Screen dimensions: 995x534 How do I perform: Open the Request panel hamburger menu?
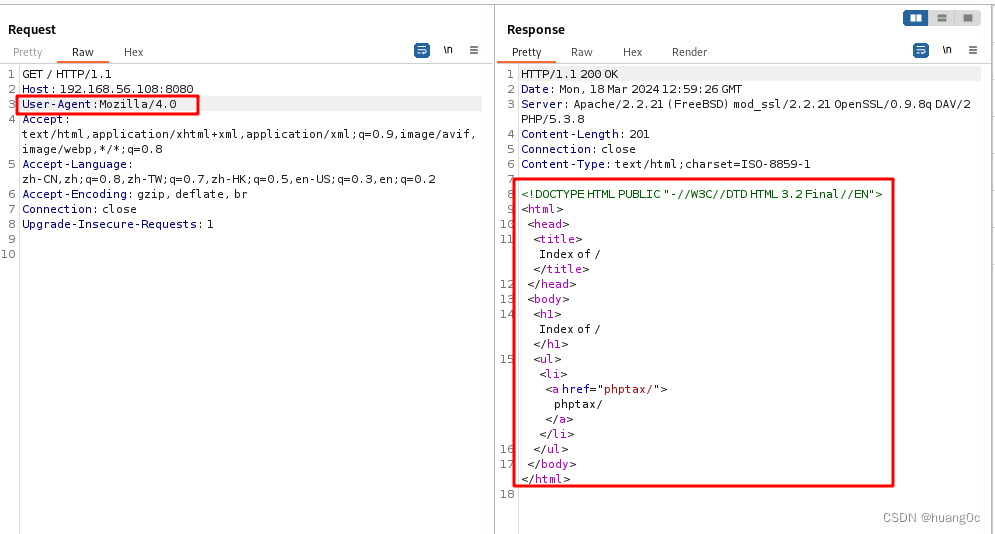[x=474, y=49]
